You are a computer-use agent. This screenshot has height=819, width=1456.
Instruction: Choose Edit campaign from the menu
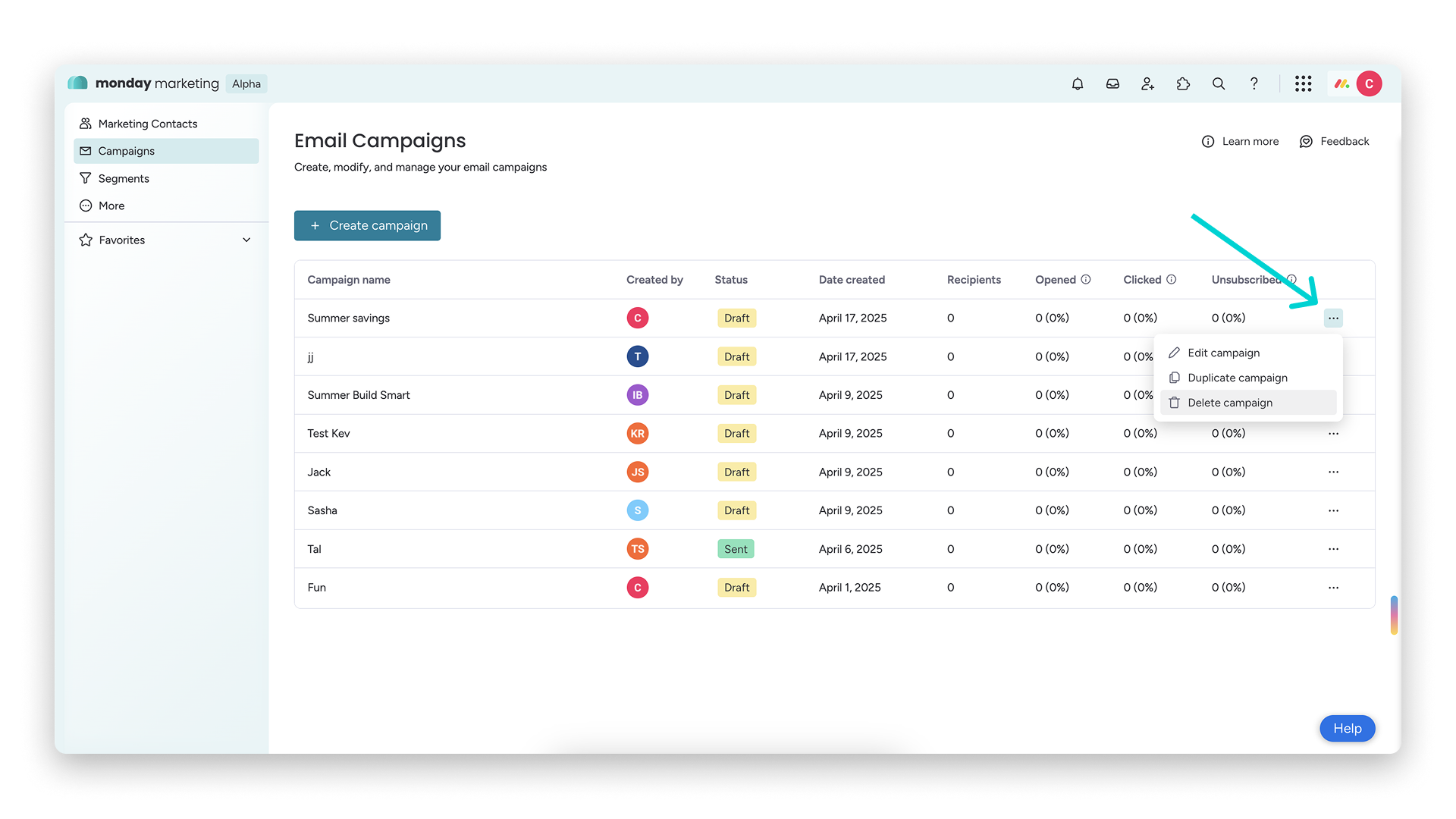pos(1248,353)
